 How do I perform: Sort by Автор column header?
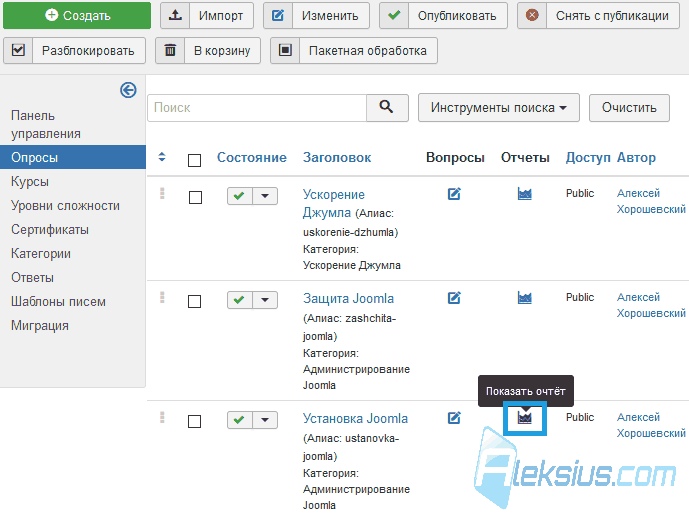pyautogui.click(x=636, y=157)
